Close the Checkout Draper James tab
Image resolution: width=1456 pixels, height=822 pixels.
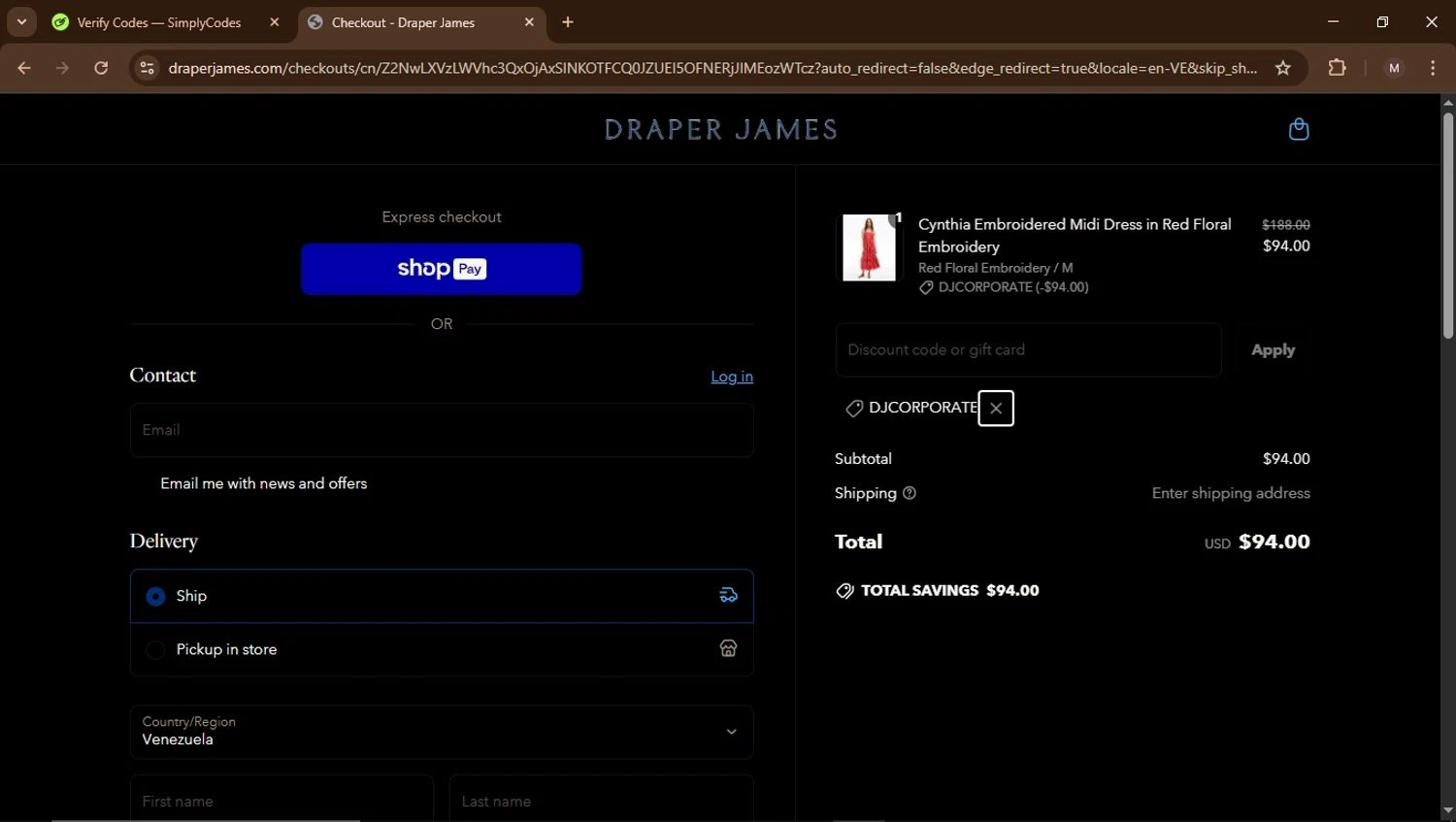(x=529, y=22)
